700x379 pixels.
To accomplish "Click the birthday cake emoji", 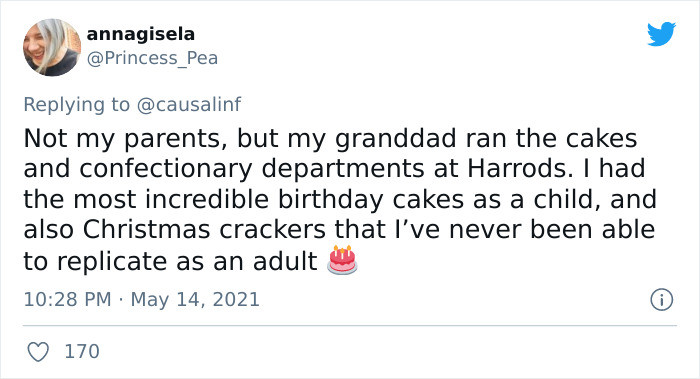I will click(x=342, y=259).
